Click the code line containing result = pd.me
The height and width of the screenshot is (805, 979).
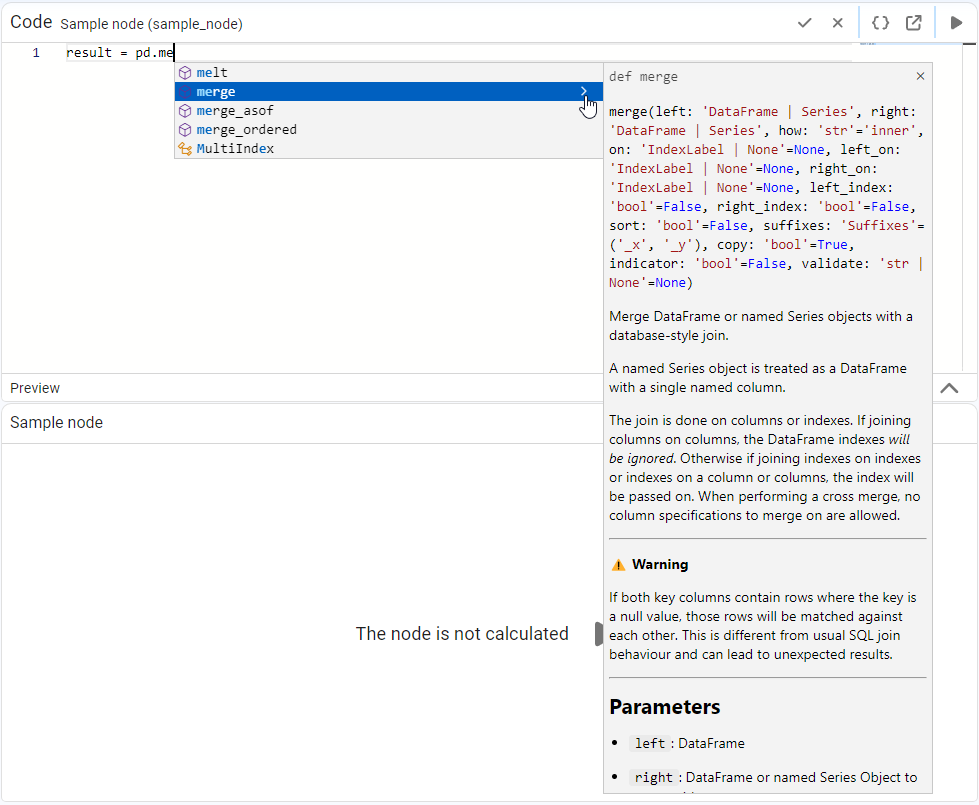coord(120,53)
